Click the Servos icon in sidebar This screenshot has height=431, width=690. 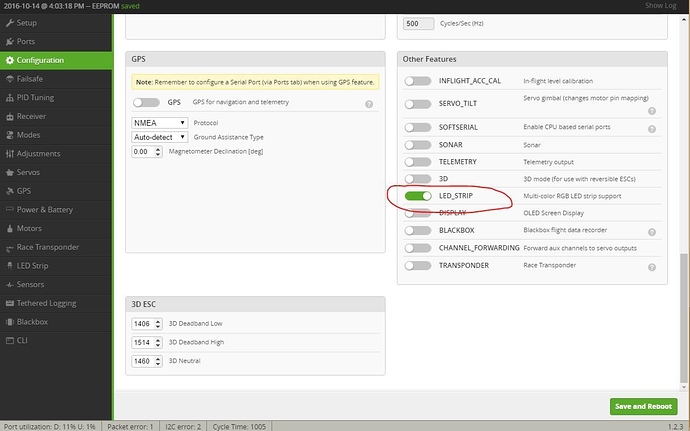point(10,173)
